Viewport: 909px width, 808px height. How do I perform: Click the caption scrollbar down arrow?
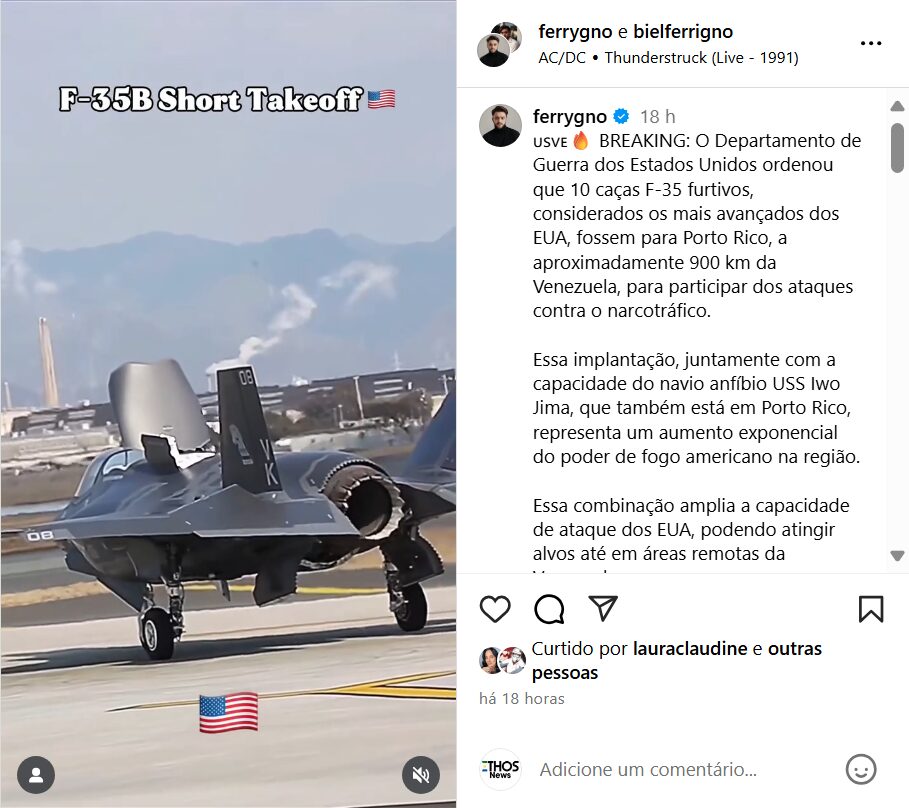tap(897, 556)
